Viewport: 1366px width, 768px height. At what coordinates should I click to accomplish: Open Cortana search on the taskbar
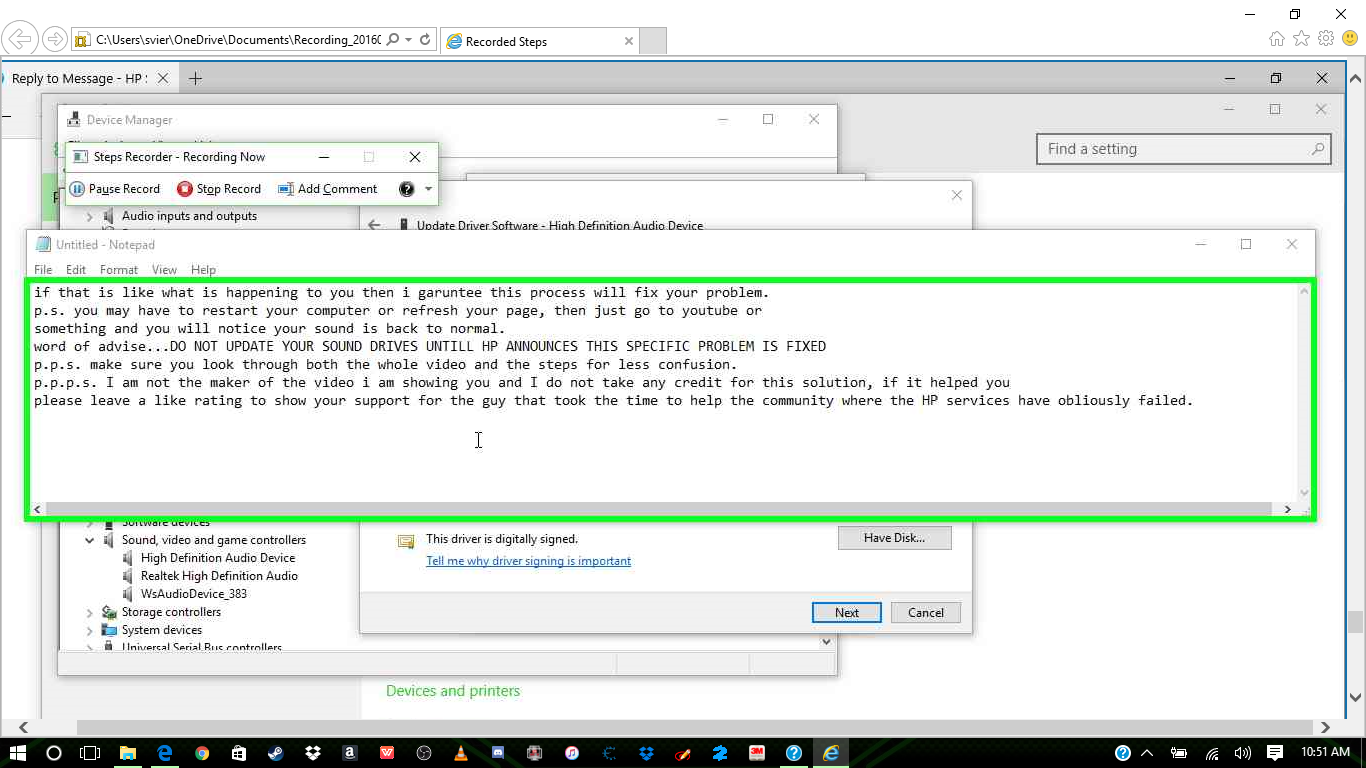(54, 753)
